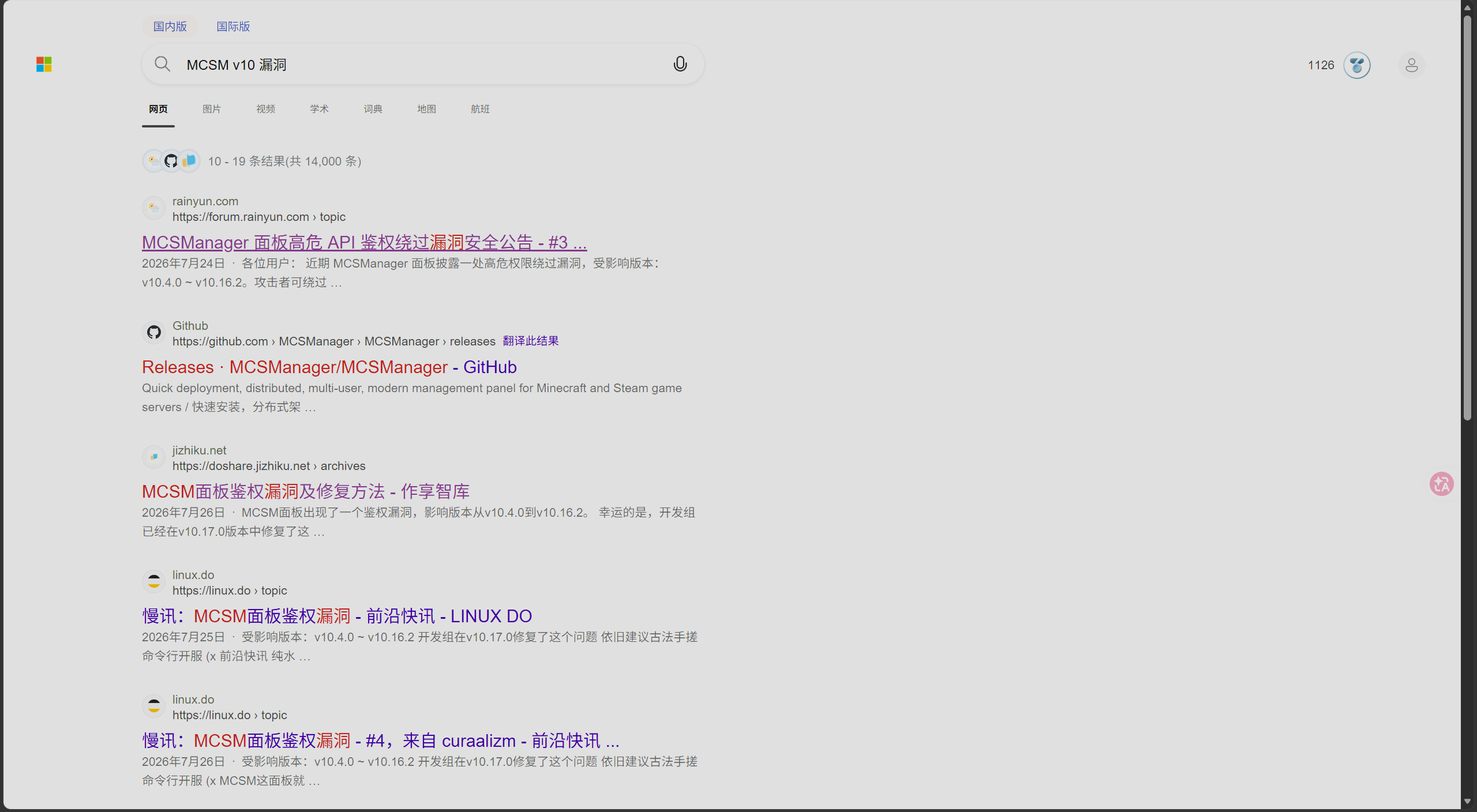Click the doshare.jizhiku.net archives URL
The image size is (1477, 812).
pos(269,466)
